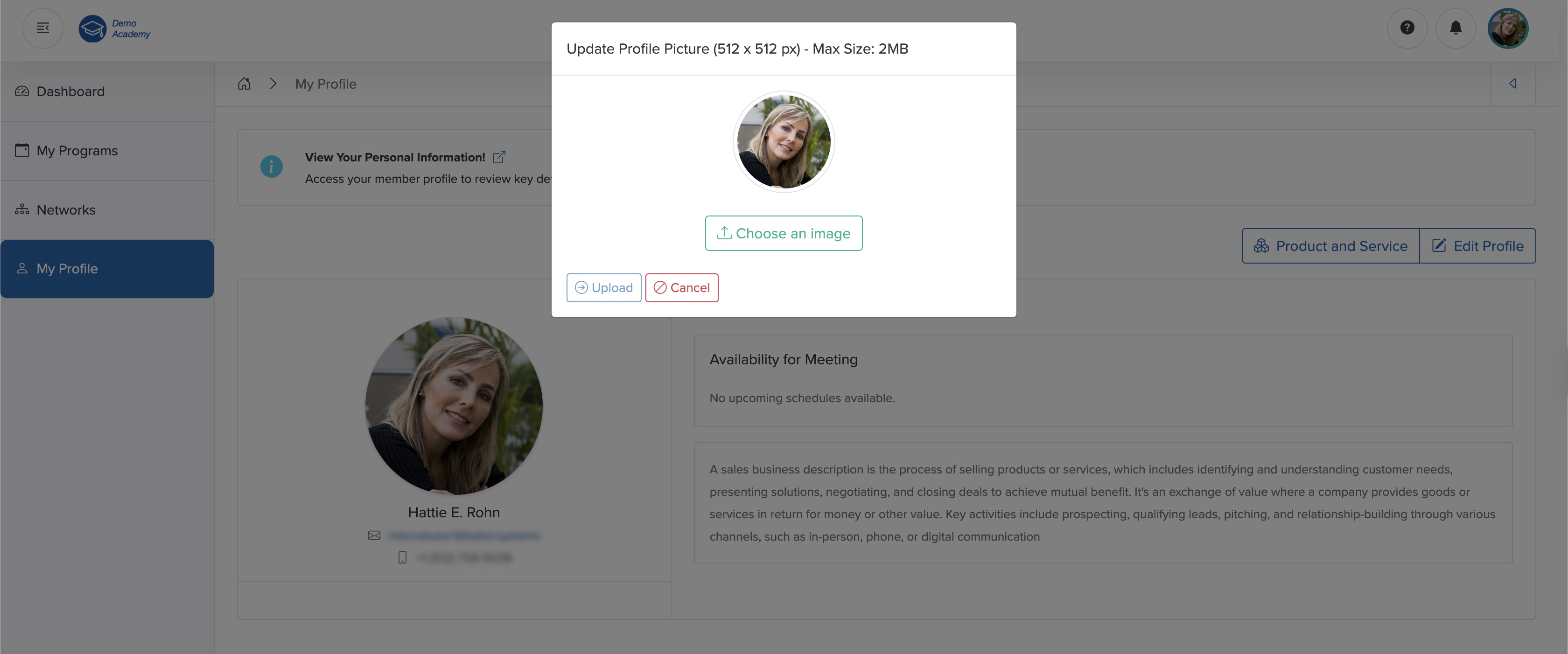Toggle the sidebar collapse icon

42,28
